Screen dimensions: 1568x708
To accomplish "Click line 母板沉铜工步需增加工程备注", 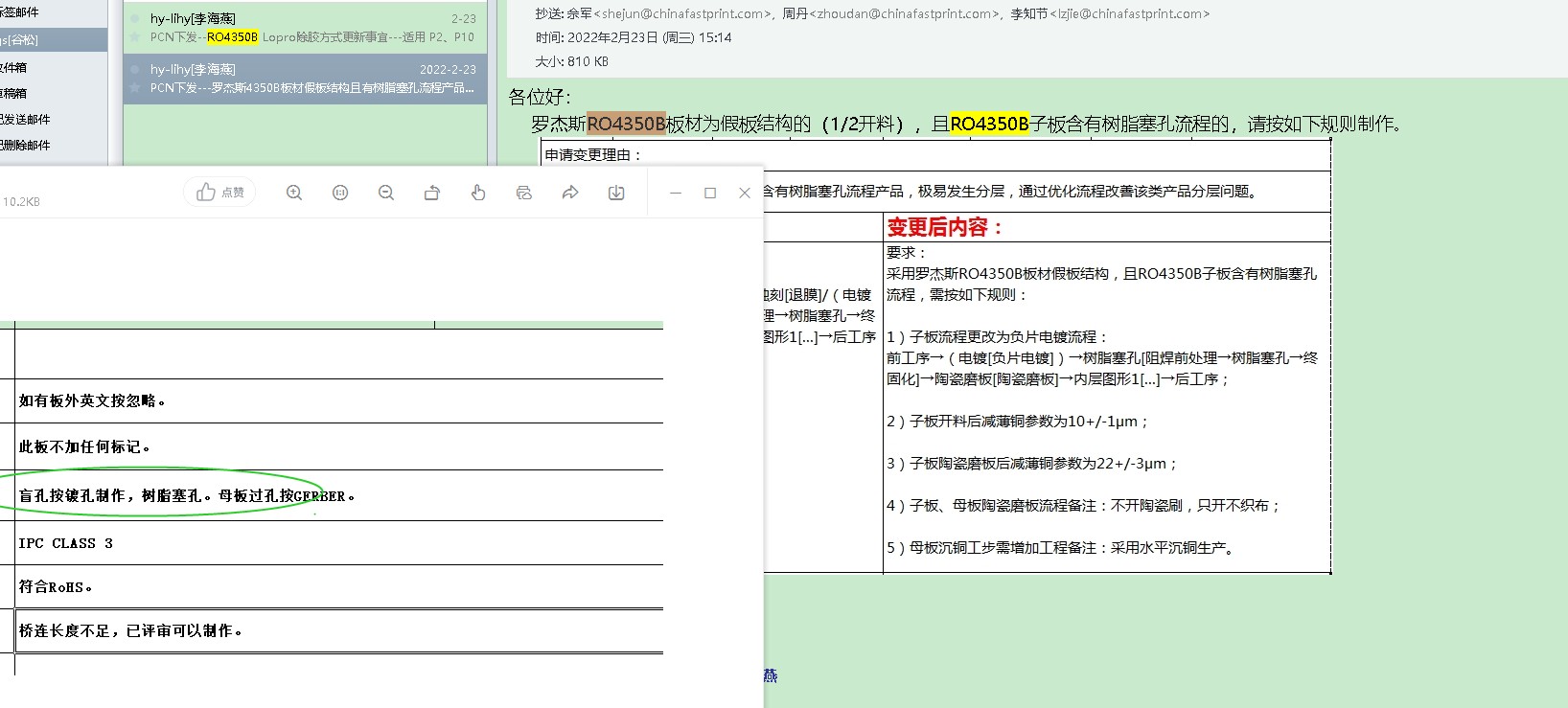I will pyautogui.click(x=1062, y=548).
